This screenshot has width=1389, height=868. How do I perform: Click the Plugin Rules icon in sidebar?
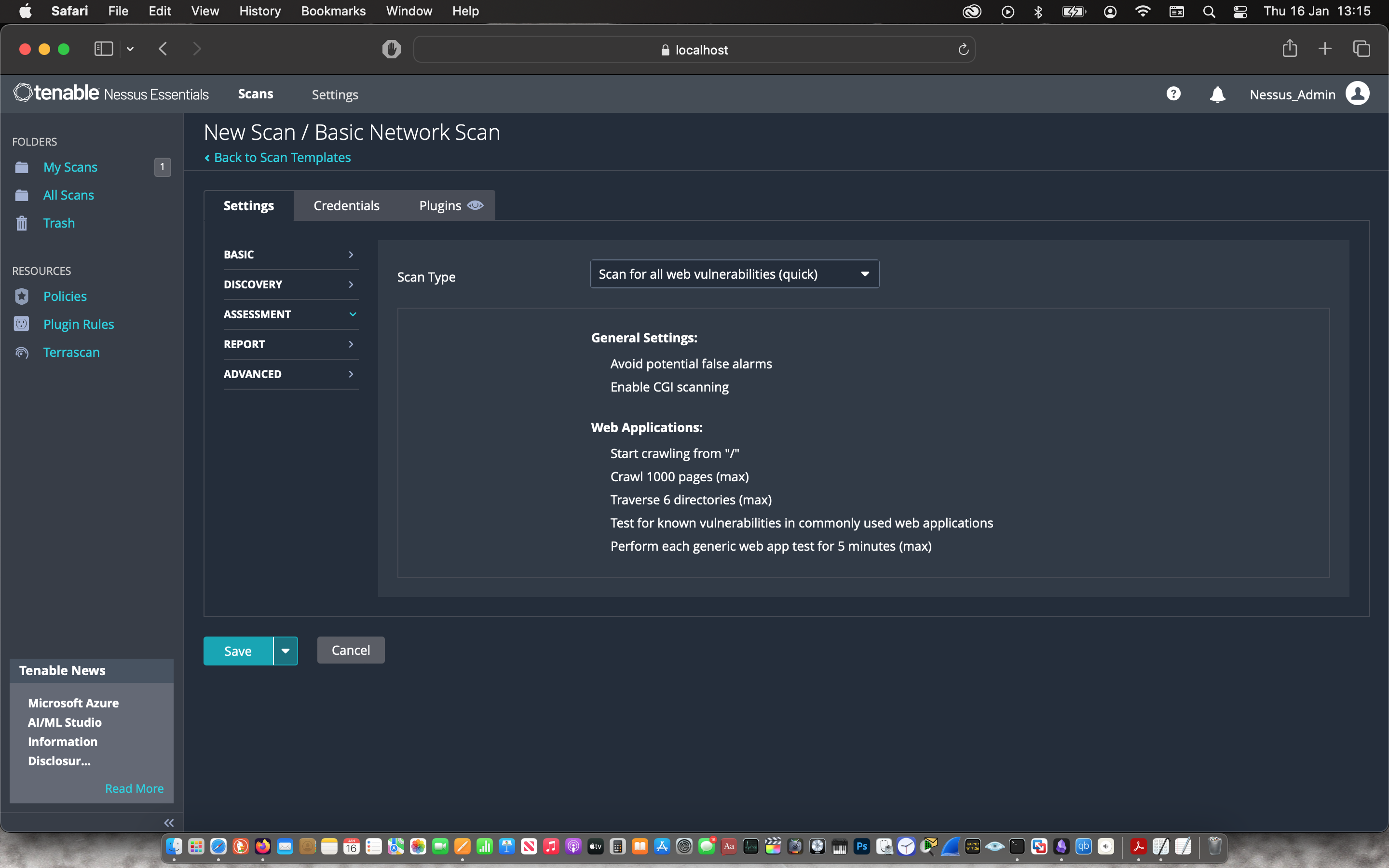click(x=22, y=325)
